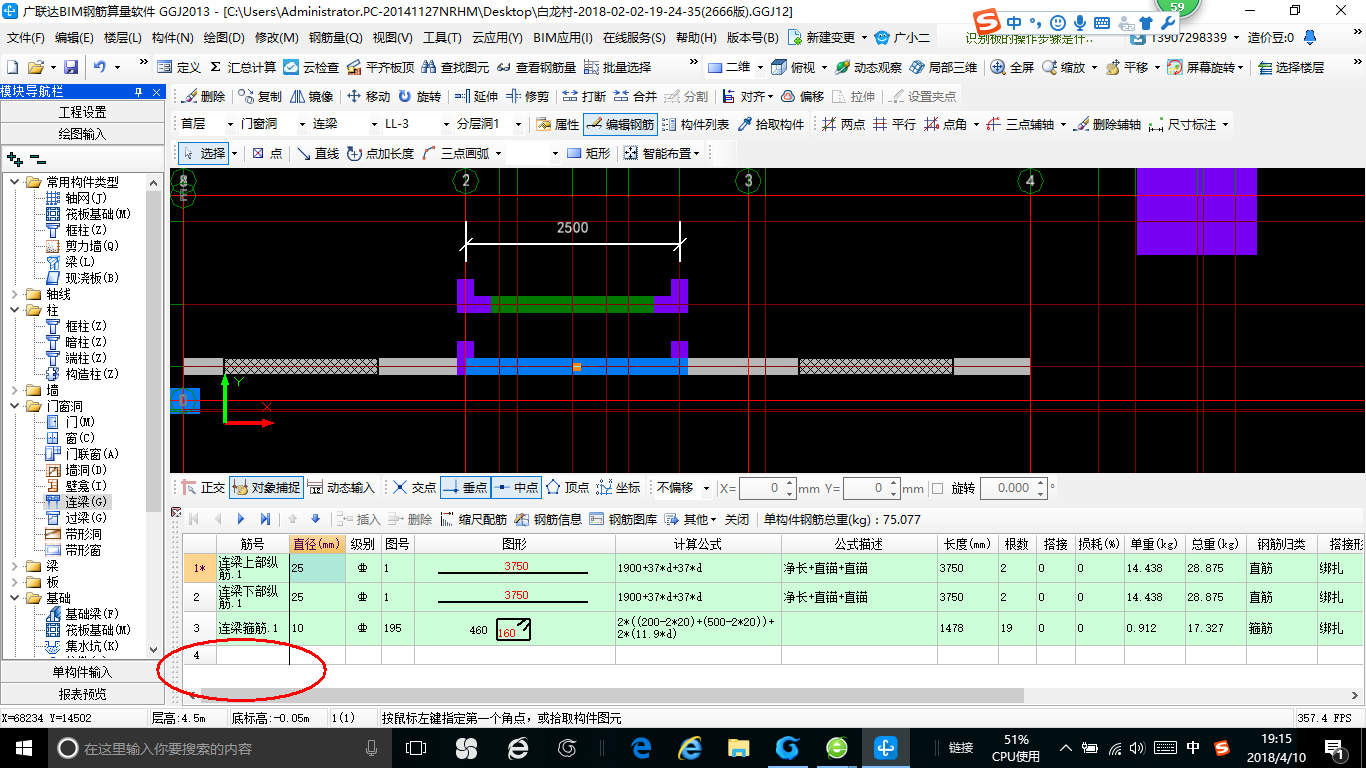Open 查找图元 find element
This screenshot has width=1366, height=768.
456,67
